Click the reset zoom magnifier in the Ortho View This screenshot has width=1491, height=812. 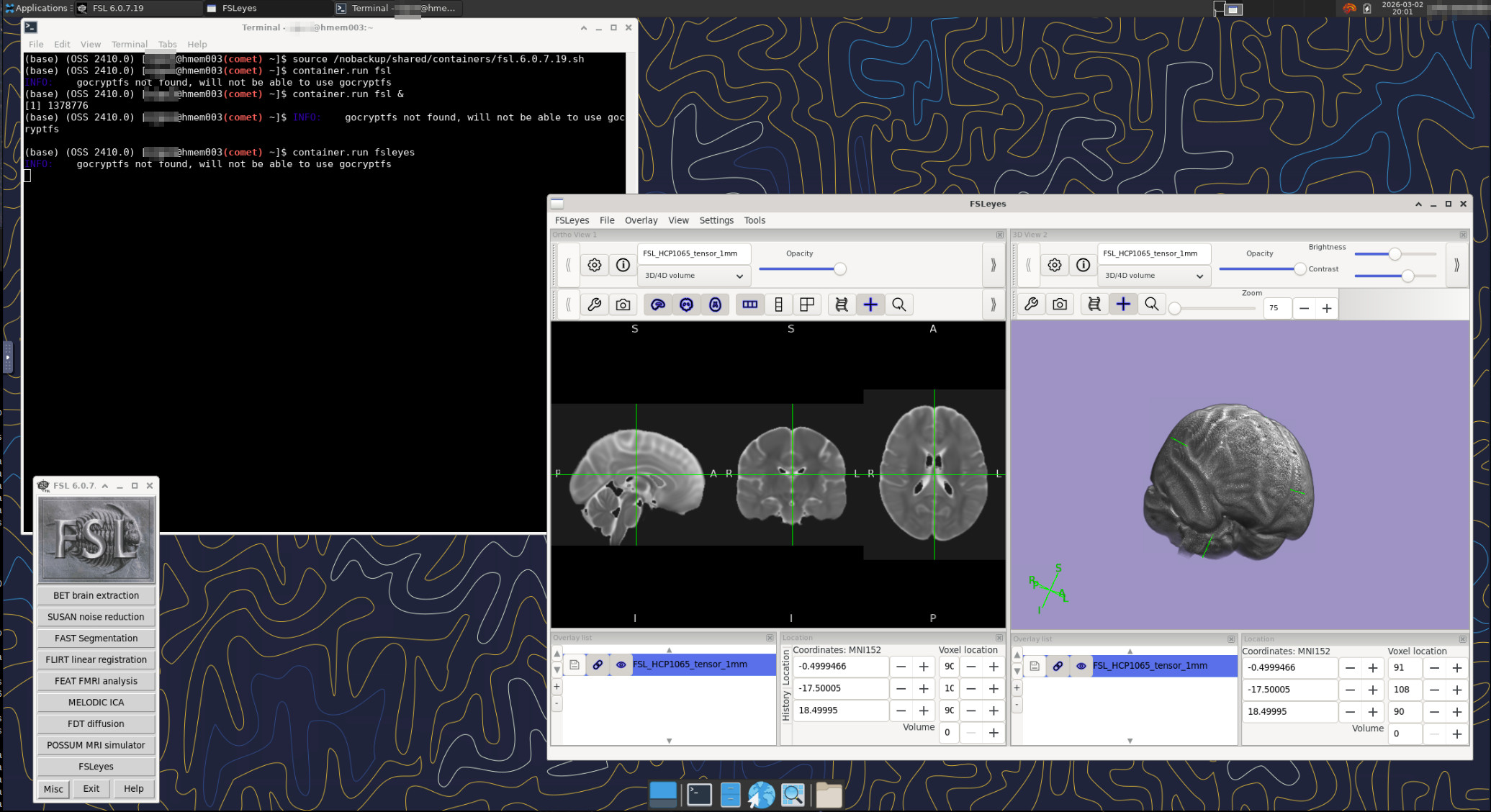pos(898,304)
